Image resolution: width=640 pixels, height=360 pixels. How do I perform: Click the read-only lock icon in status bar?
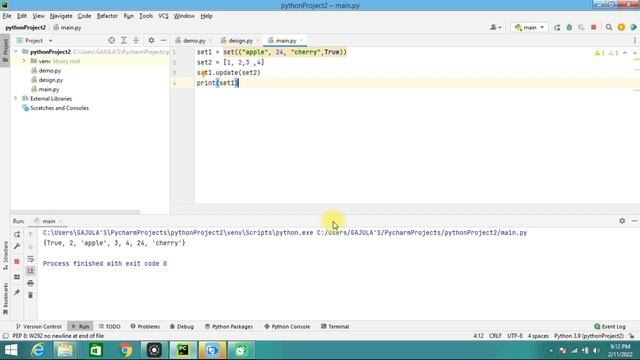632,336
